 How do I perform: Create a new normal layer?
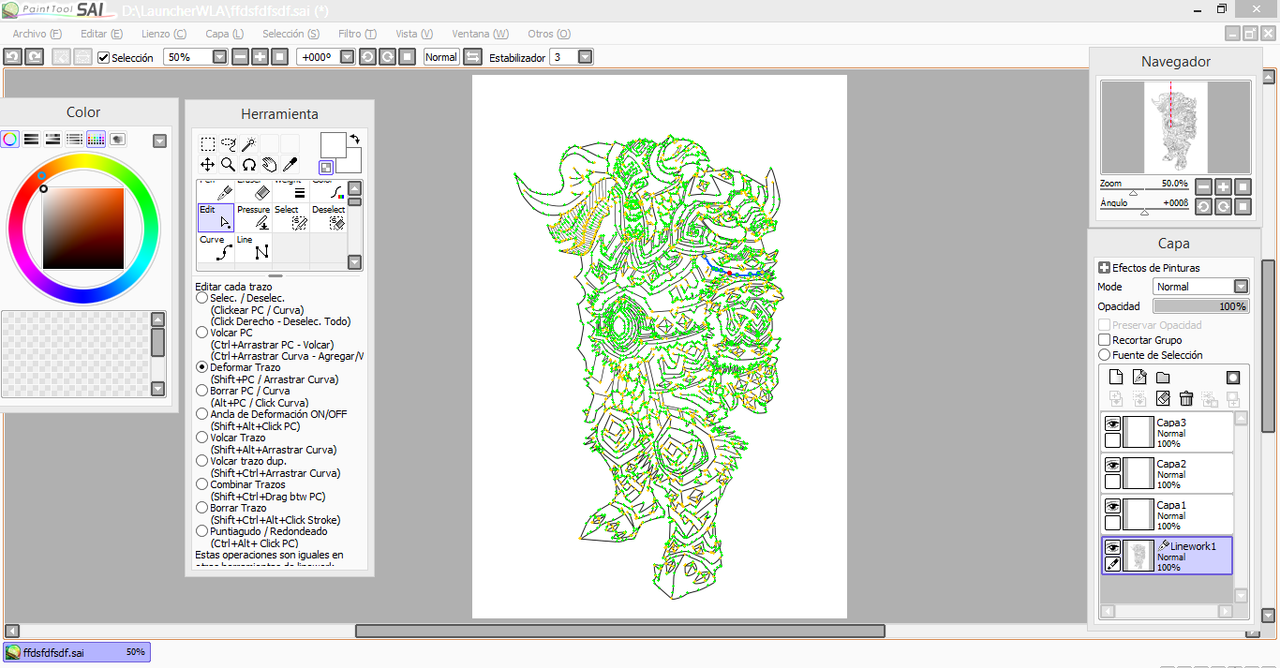tap(1116, 377)
